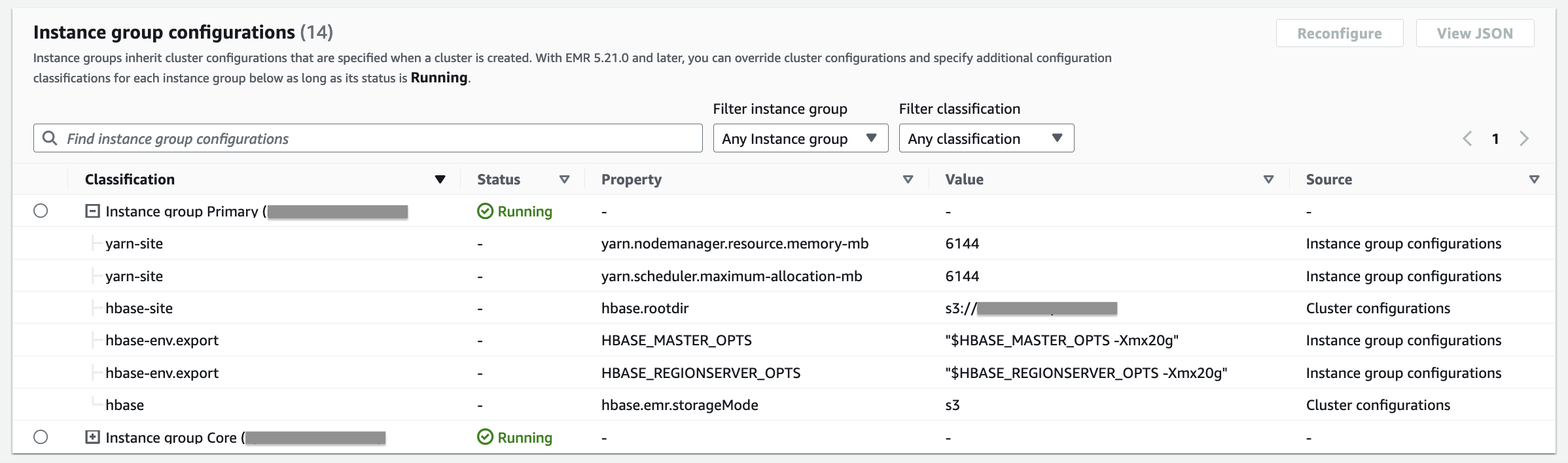Click the Filter instance group label
Screen dimensions: 1568x463
pyautogui.click(x=780, y=109)
